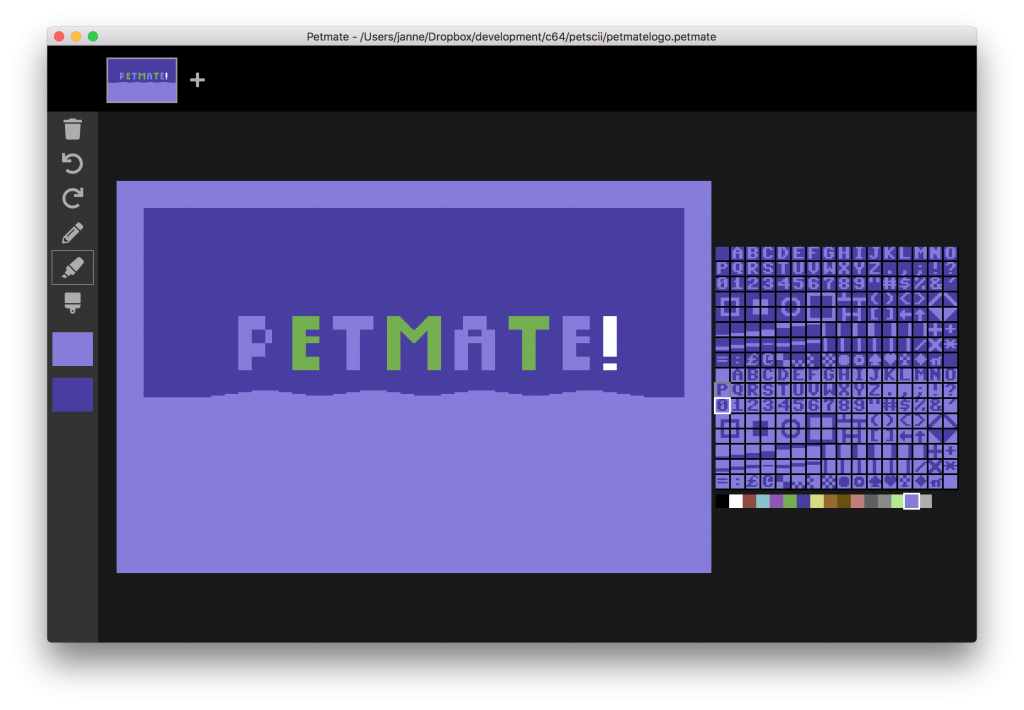
Task: Choose the '#' glyph in upper dark charset
Action: coord(889,283)
